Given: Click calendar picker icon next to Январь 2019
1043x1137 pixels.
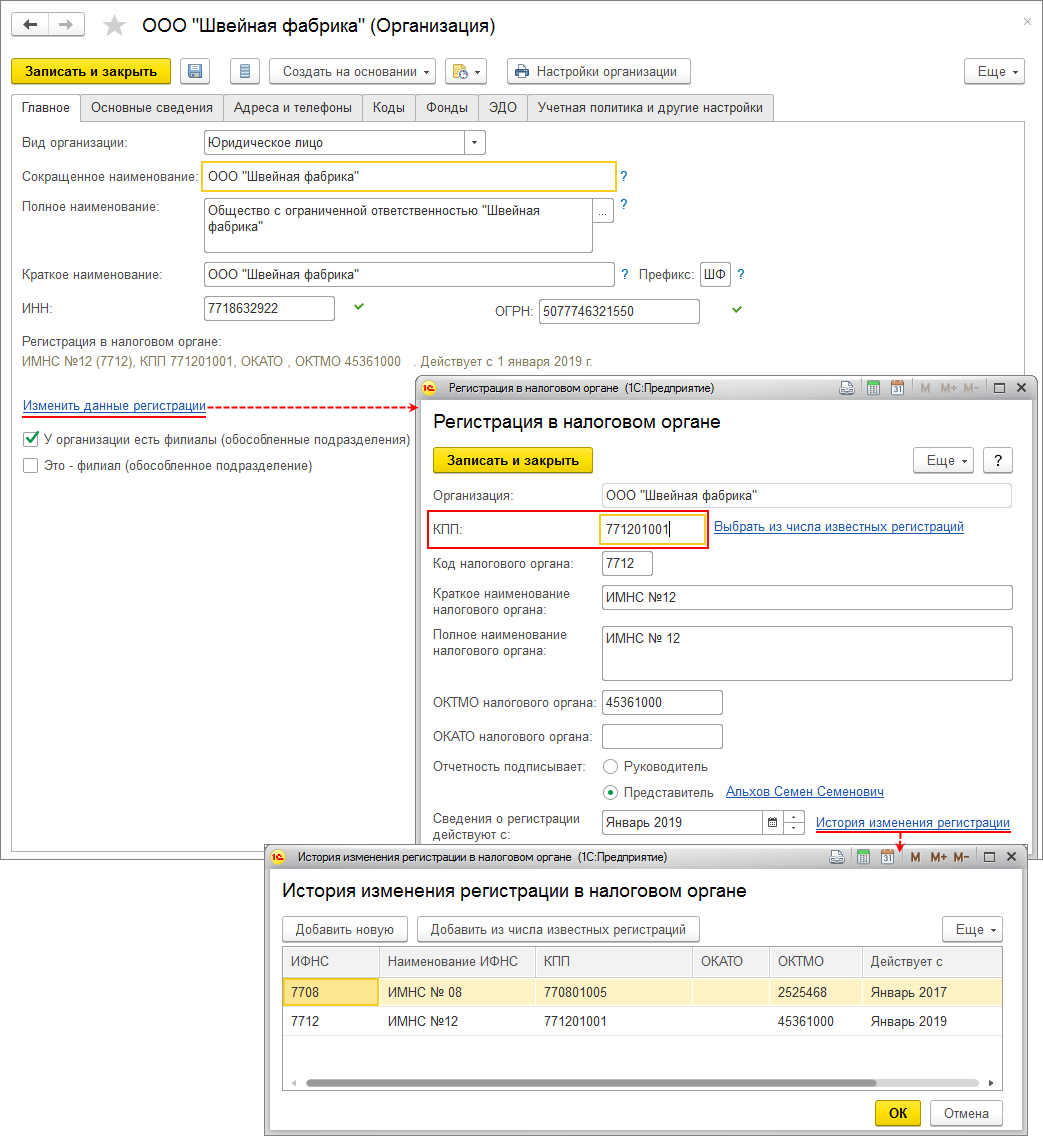Looking at the screenshot, I should pyautogui.click(x=771, y=822).
